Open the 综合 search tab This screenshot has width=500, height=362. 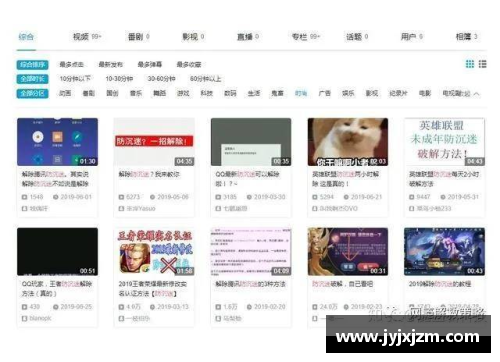[26, 37]
